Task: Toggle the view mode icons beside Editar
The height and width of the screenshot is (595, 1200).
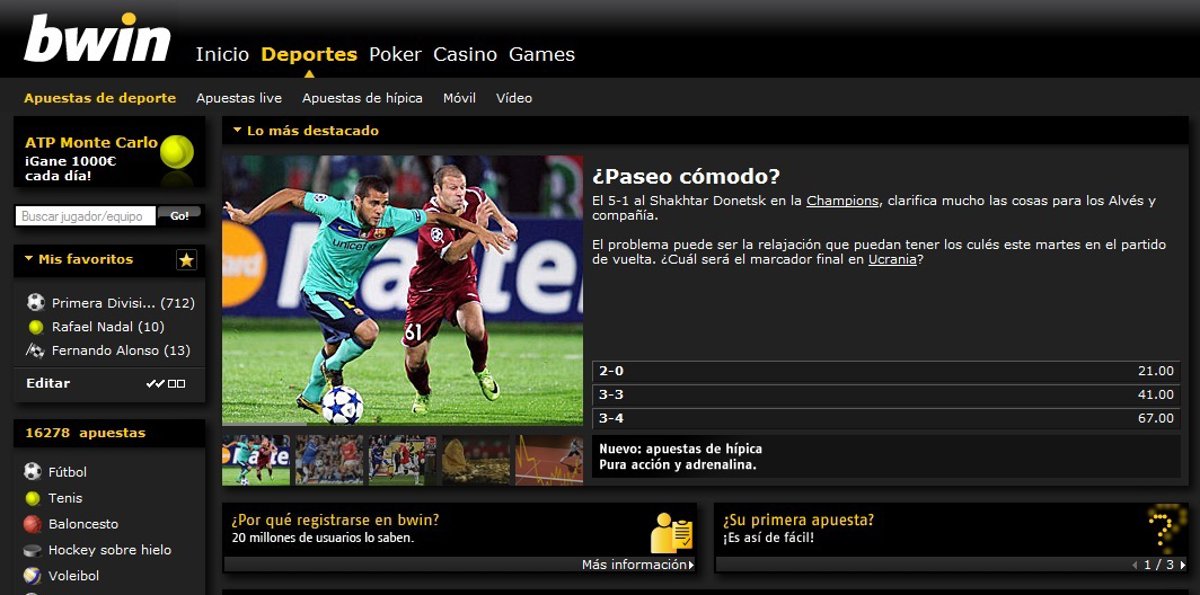Action: point(165,383)
